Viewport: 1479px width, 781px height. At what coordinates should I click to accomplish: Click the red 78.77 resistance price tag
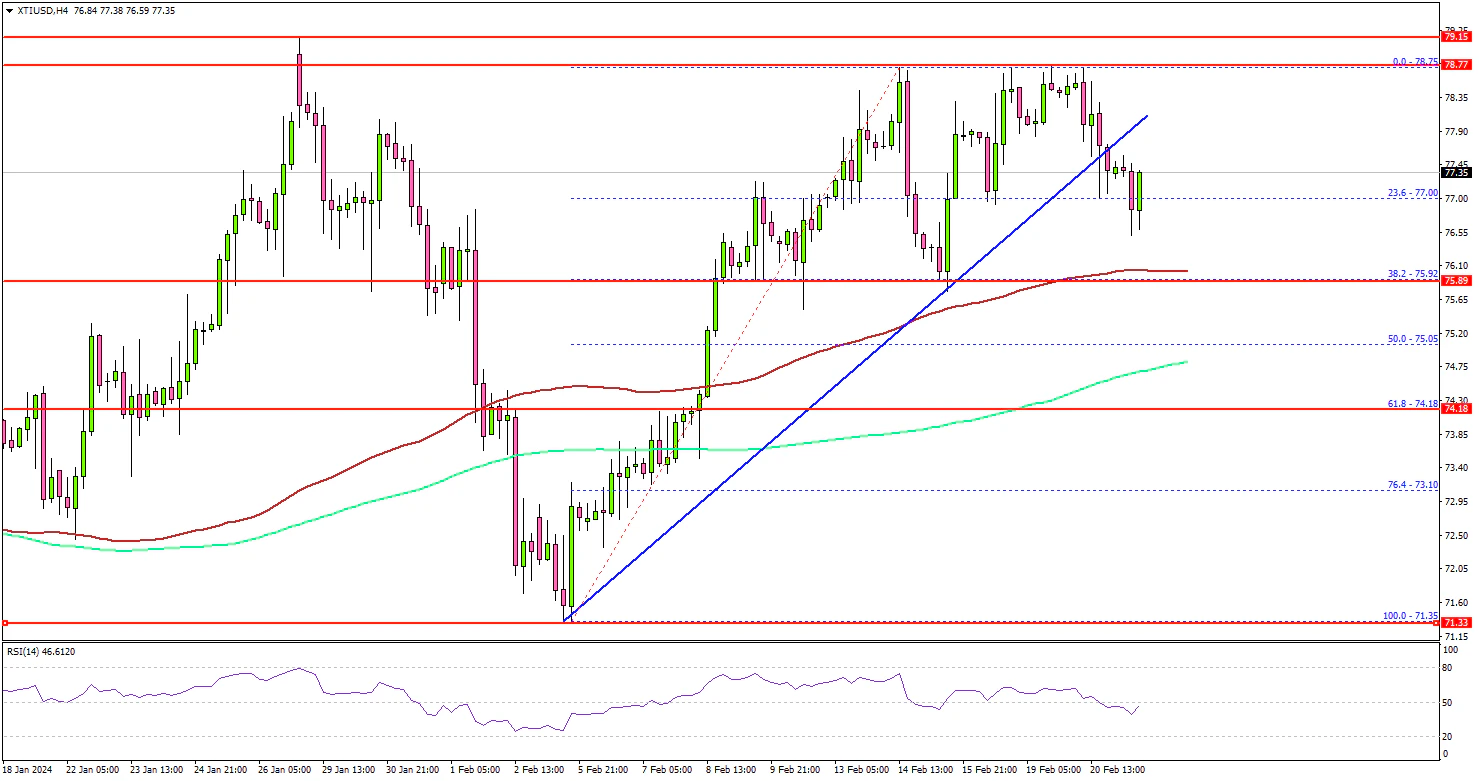1455,65
